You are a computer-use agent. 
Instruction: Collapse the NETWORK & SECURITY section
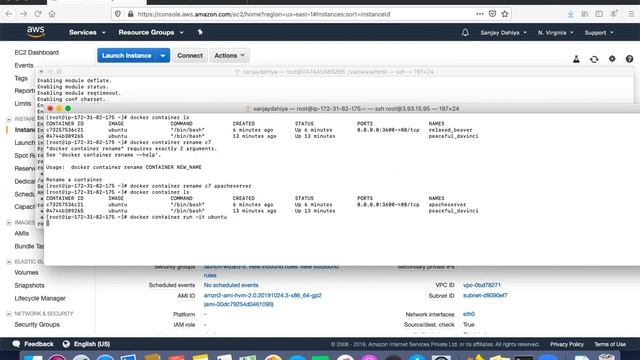tap(9, 313)
